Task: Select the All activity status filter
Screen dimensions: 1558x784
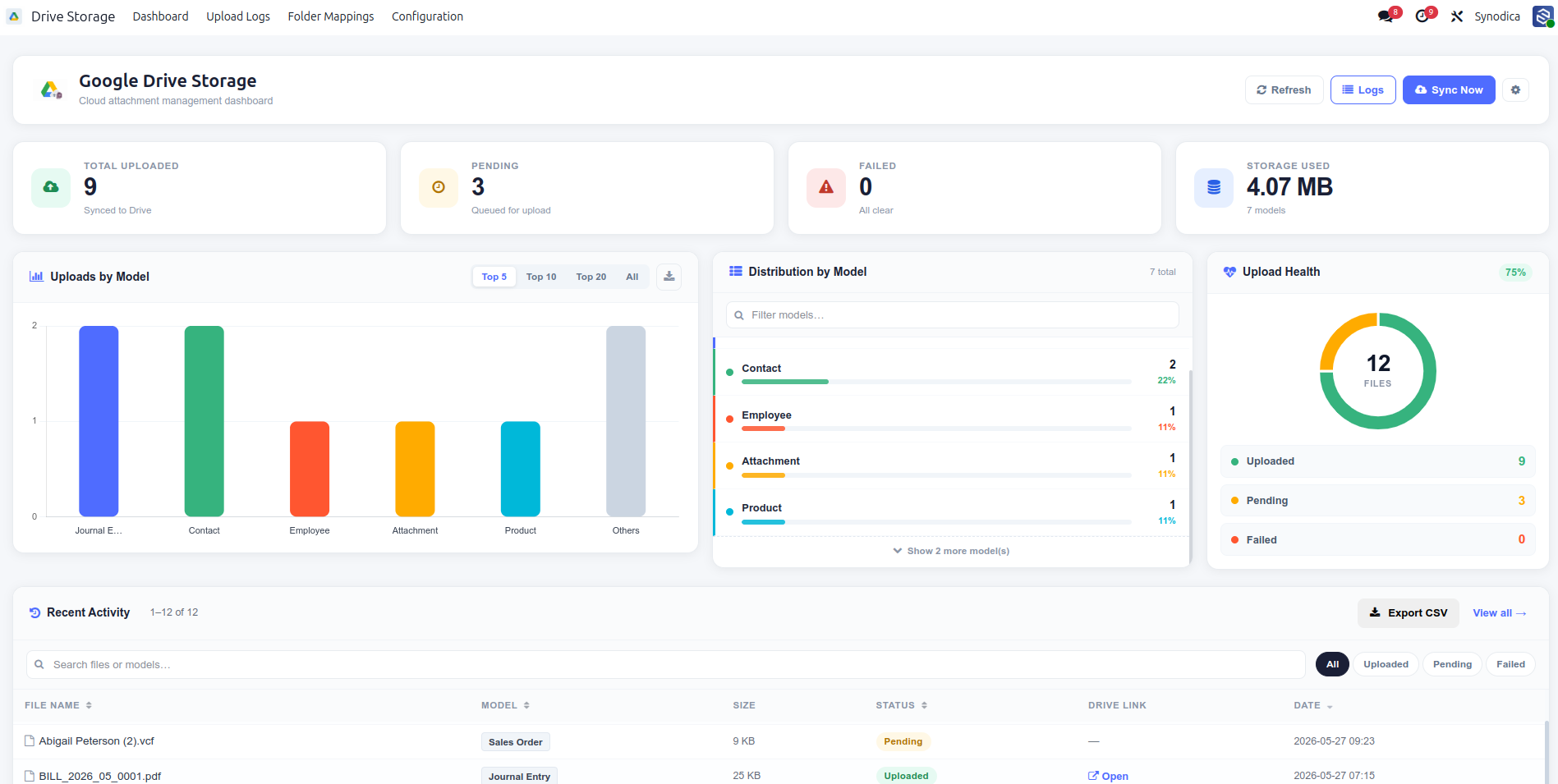Action: point(1332,664)
